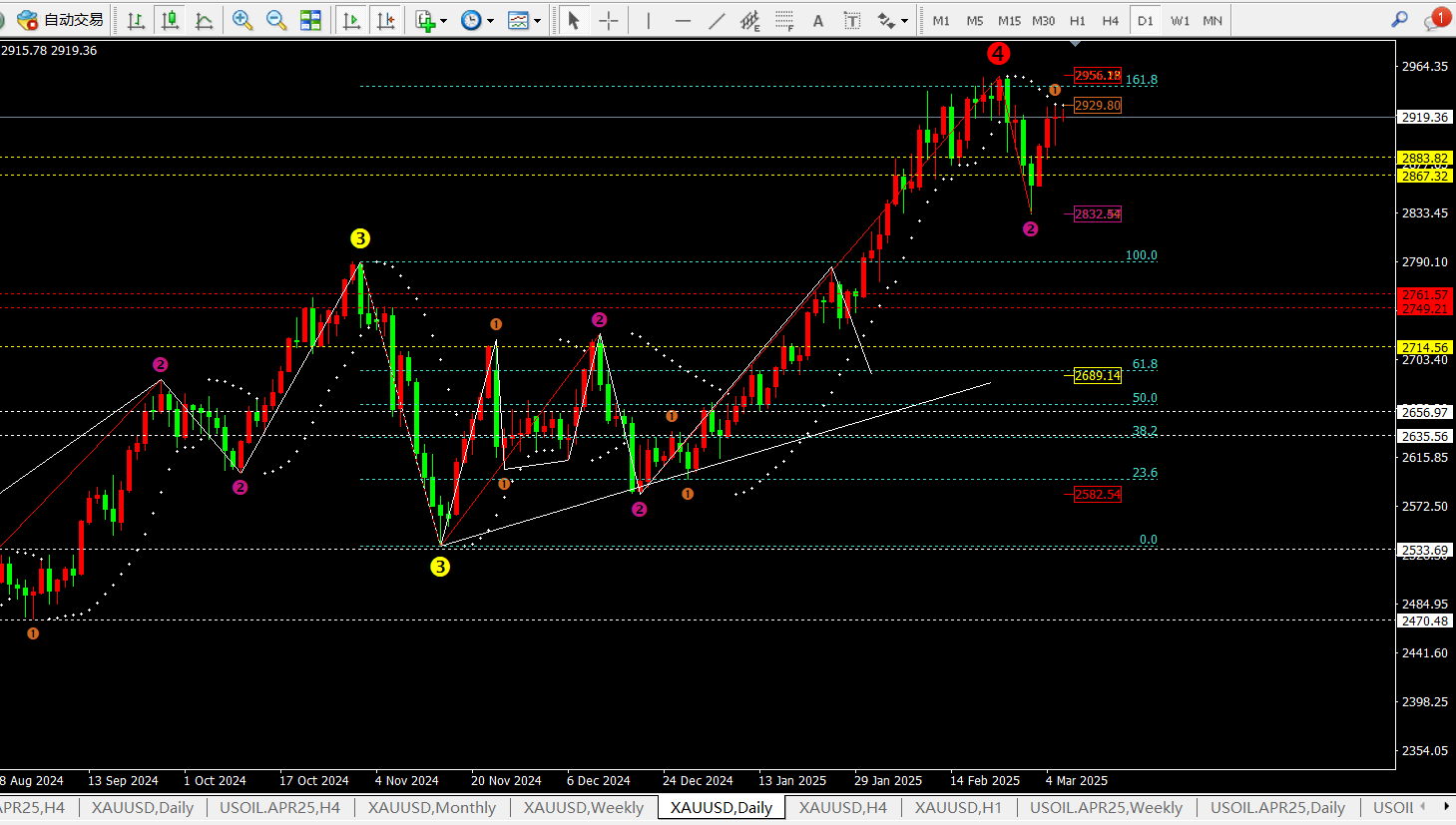Tile chart windows
The height and width of the screenshot is (825, 1456).
click(x=310, y=20)
